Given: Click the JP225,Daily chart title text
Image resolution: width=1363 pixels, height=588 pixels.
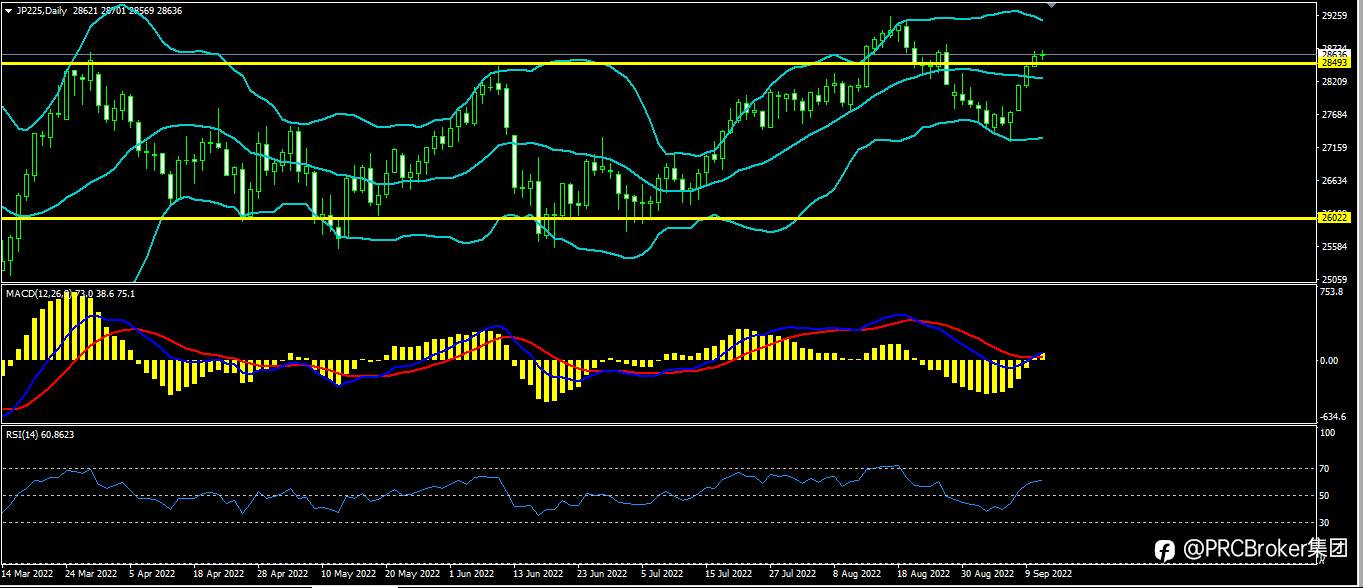Looking at the screenshot, I should (42, 10).
